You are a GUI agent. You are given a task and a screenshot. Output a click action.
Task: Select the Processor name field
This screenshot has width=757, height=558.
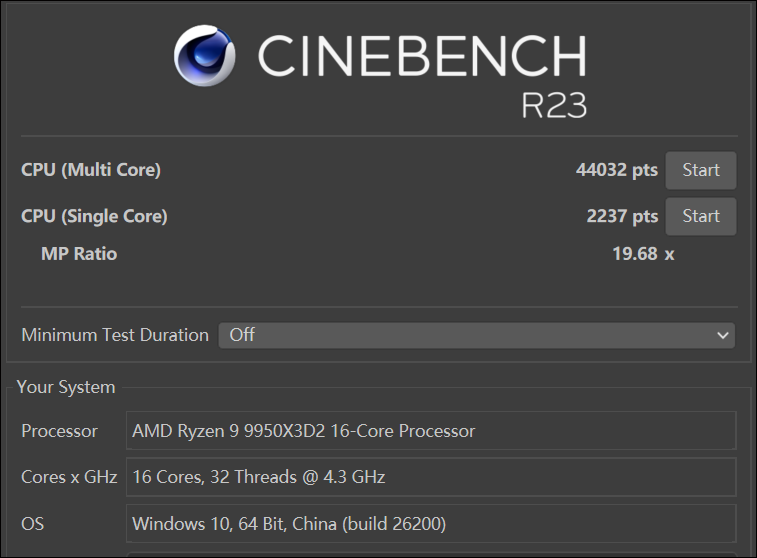(431, 431)
